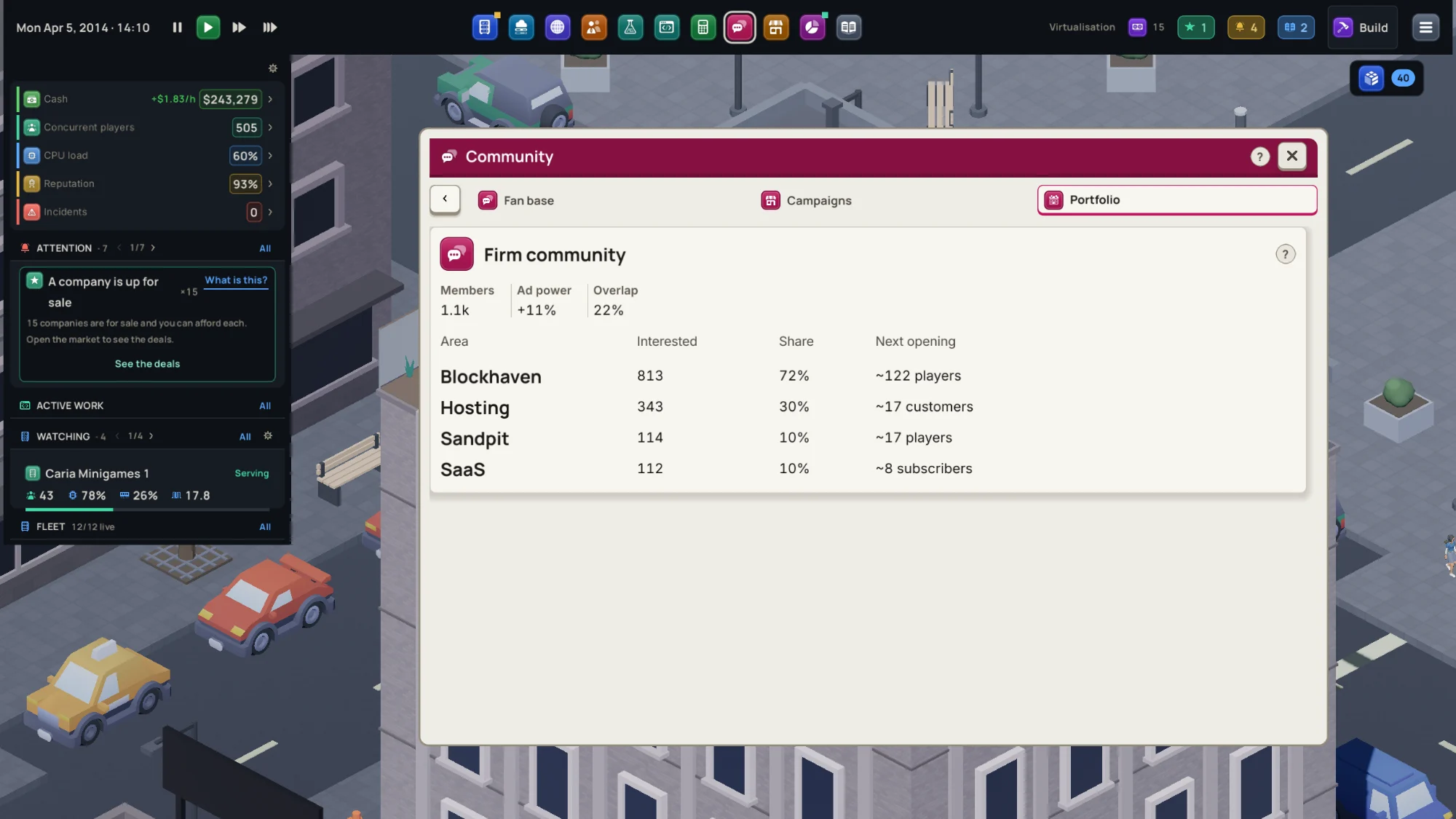Open the research flask icon

630,28
